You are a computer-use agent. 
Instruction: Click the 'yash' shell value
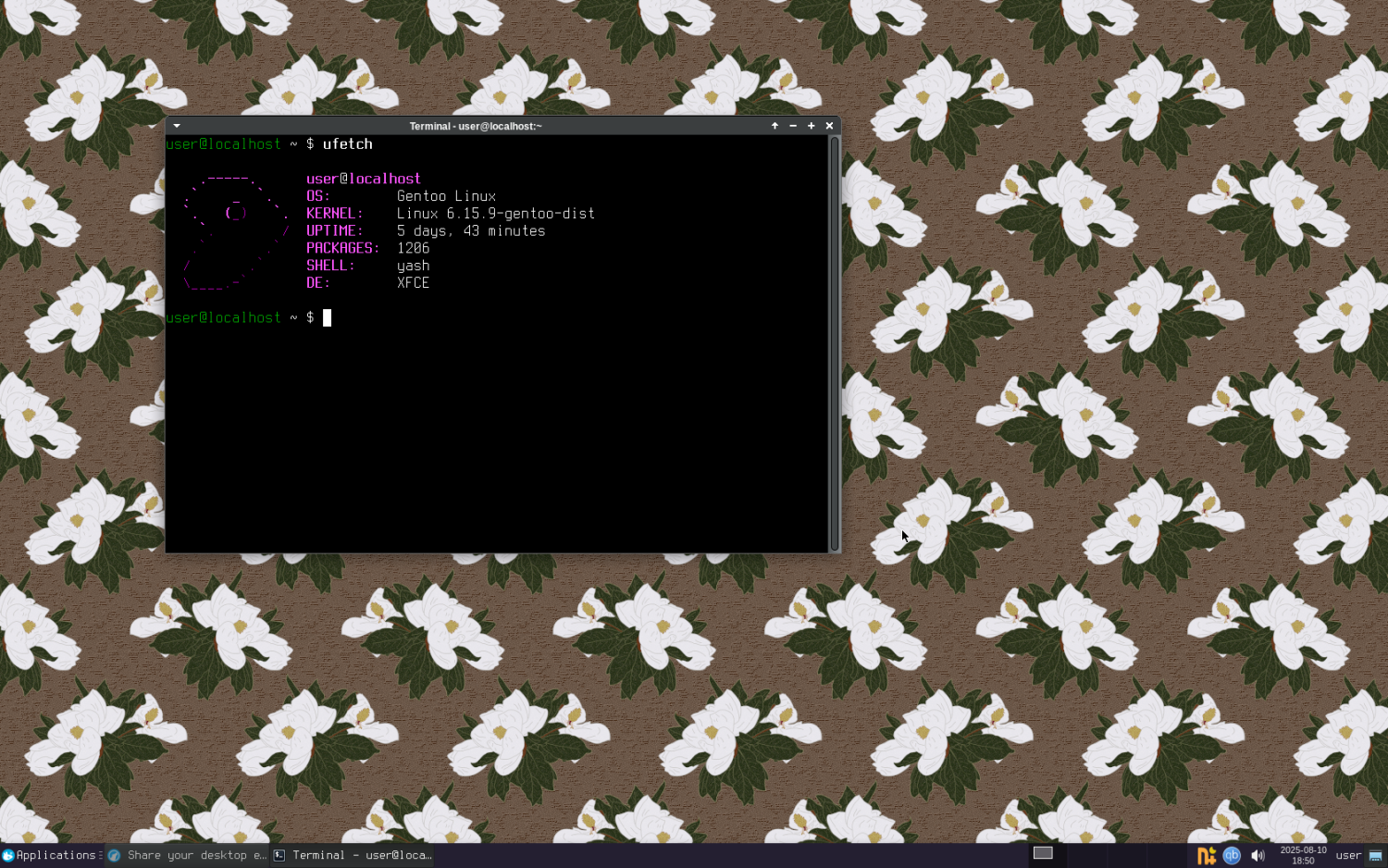pos(414,266)
